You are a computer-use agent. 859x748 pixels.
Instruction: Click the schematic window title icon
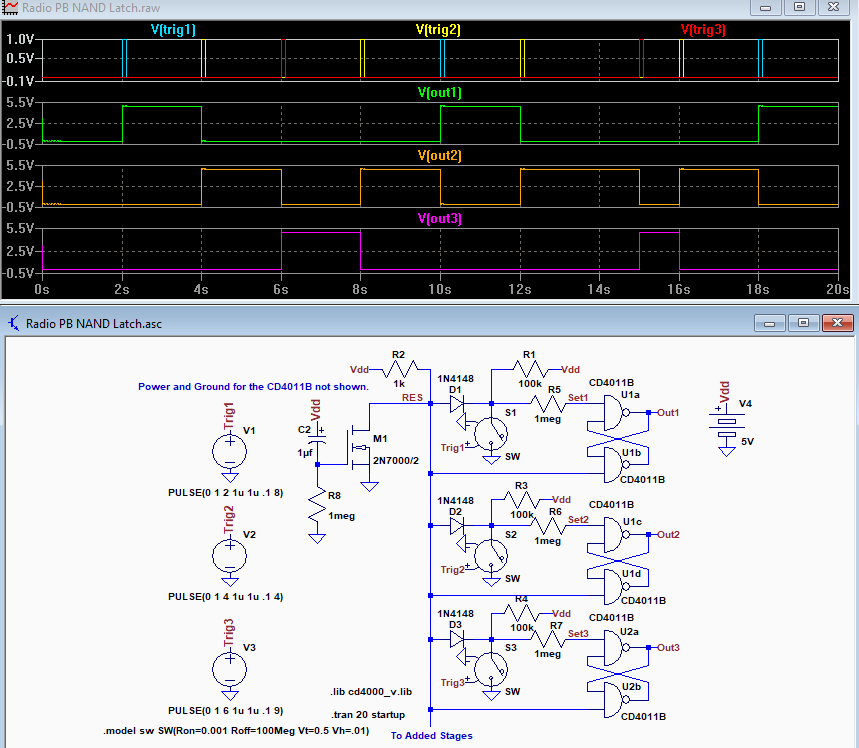[x=13, y=323]
